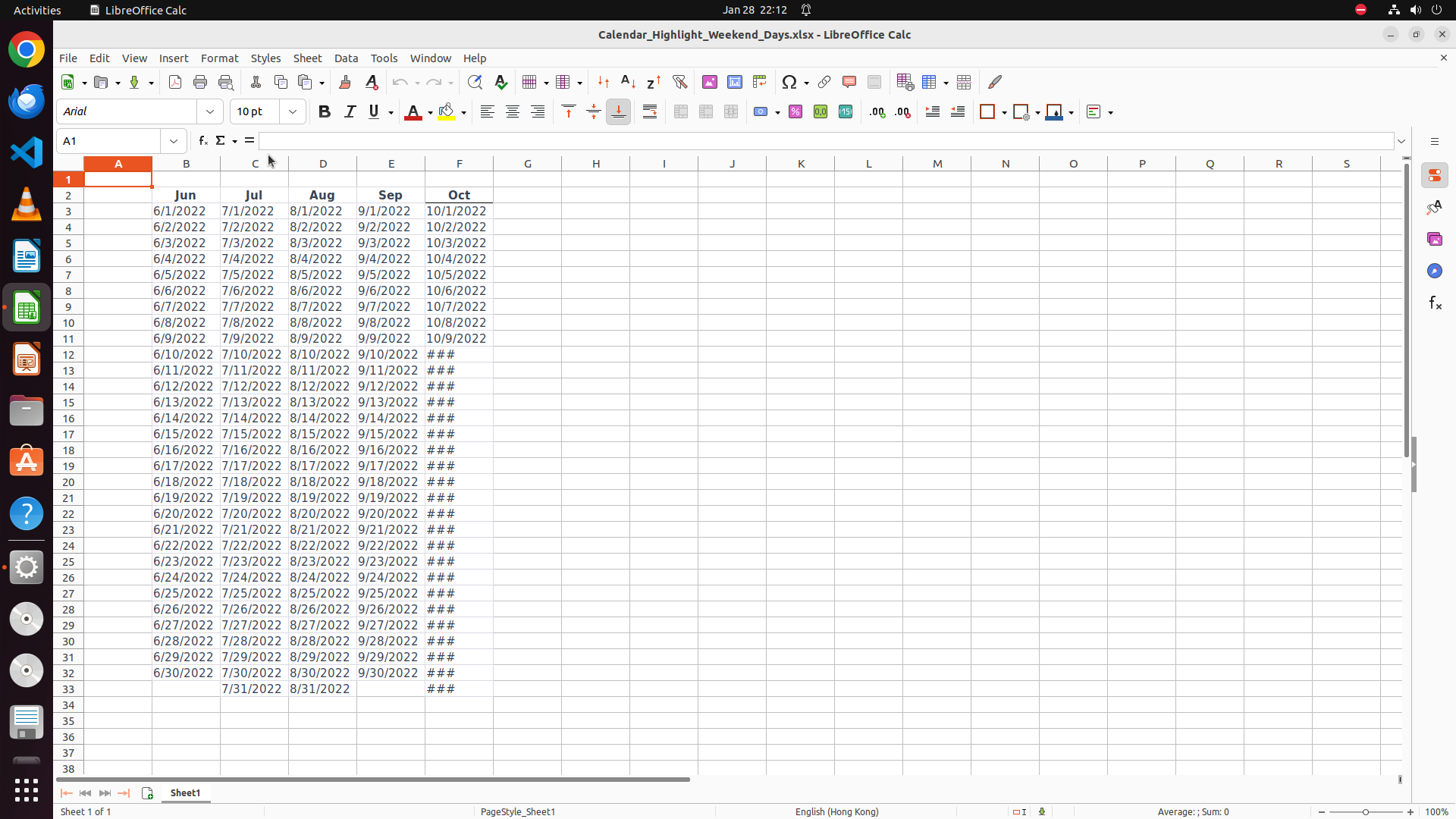Open sidebar Properties panel icon
1456x819 pixels.
[1435, 176]
